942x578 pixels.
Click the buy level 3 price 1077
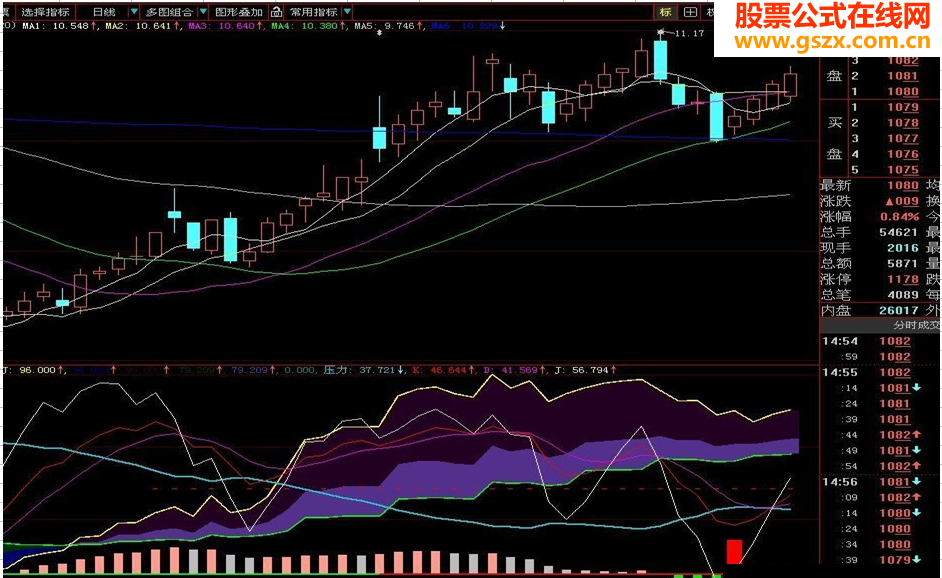point(903,138)
